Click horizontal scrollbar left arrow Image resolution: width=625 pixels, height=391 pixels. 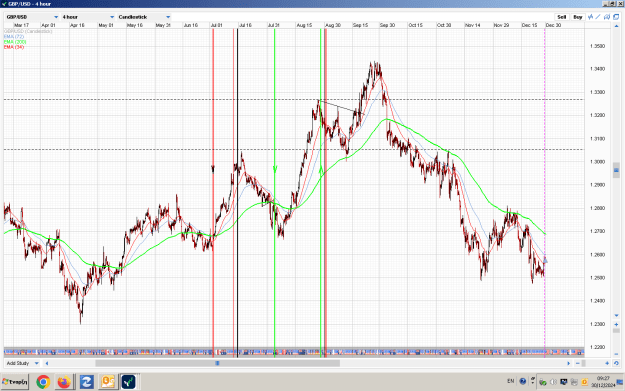(x=47, y=363)
